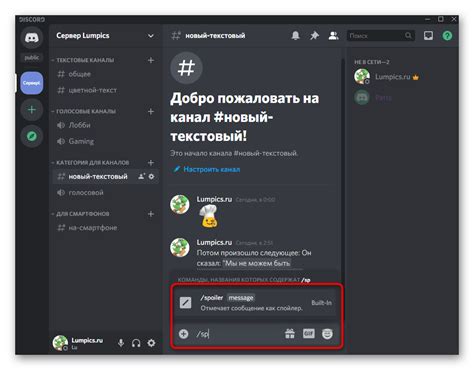Click the message input with /sp
The height and width of the screenshot is (370, 474).
click(237, 334)
